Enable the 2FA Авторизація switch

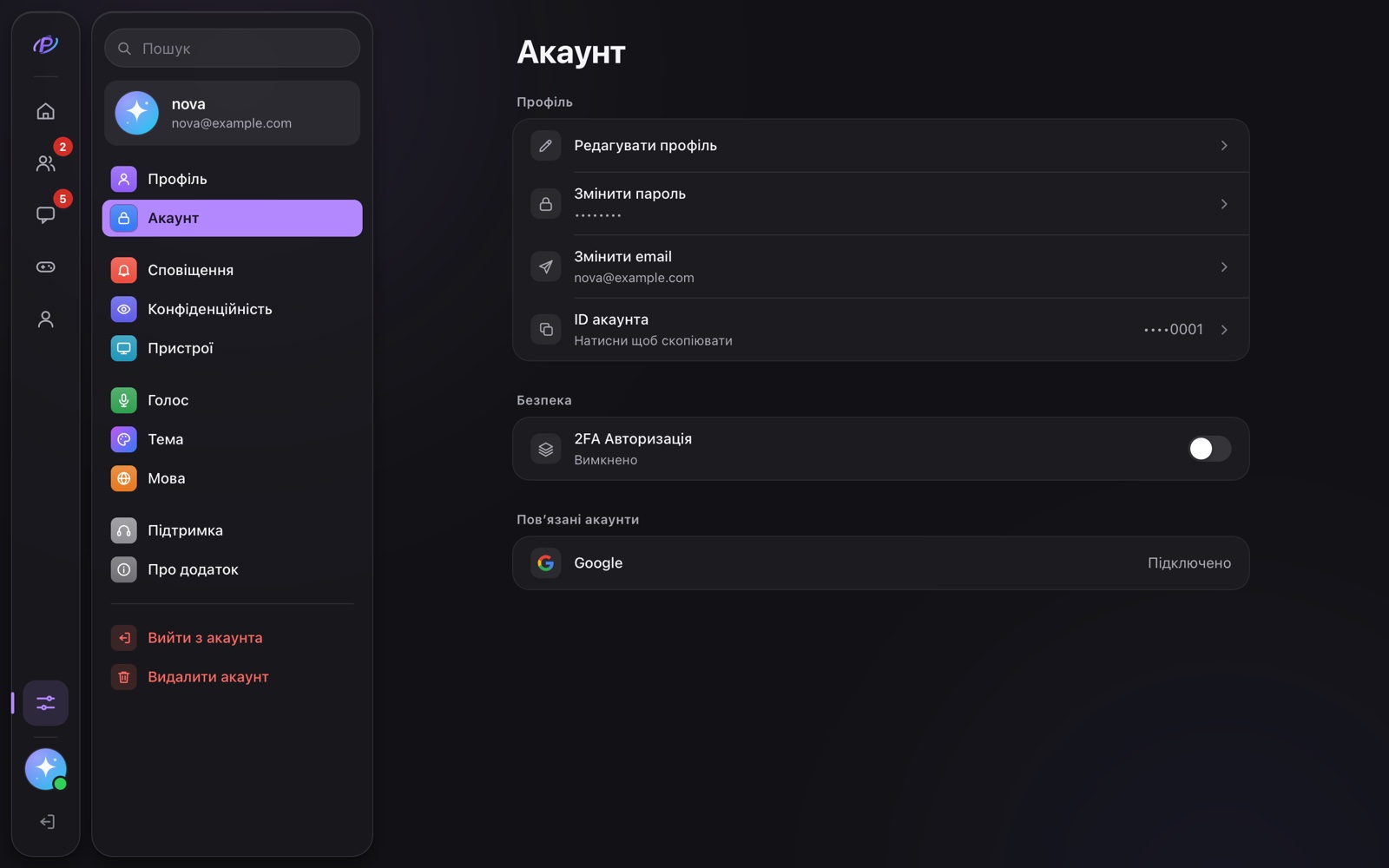[x=1209, y=449]
